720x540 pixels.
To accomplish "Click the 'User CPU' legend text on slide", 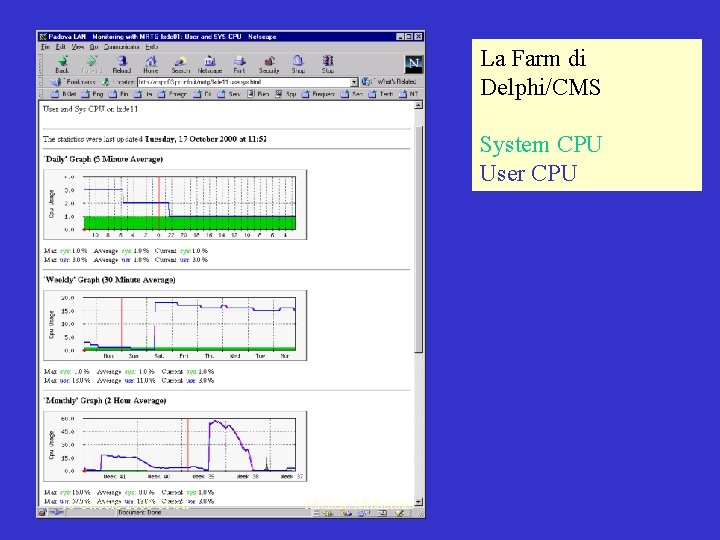I will point(528,174).
